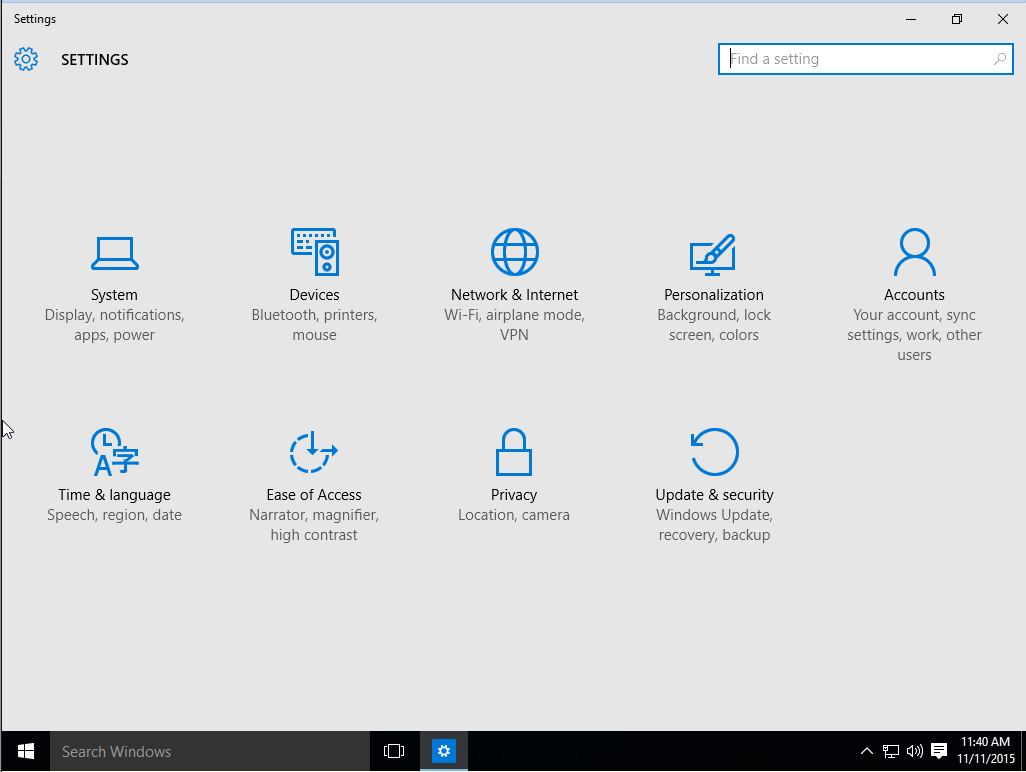1026x772 pixels.
Task: Open the Action Center notification icon
Action: coord(939,751)
